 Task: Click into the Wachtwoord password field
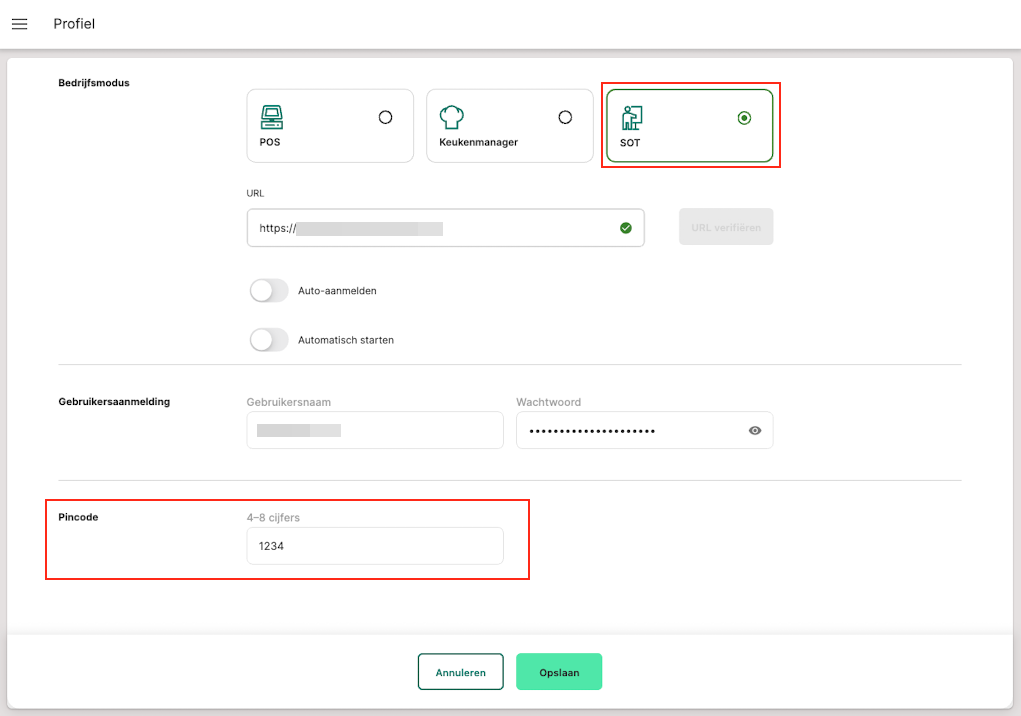[x=630, y=430]
